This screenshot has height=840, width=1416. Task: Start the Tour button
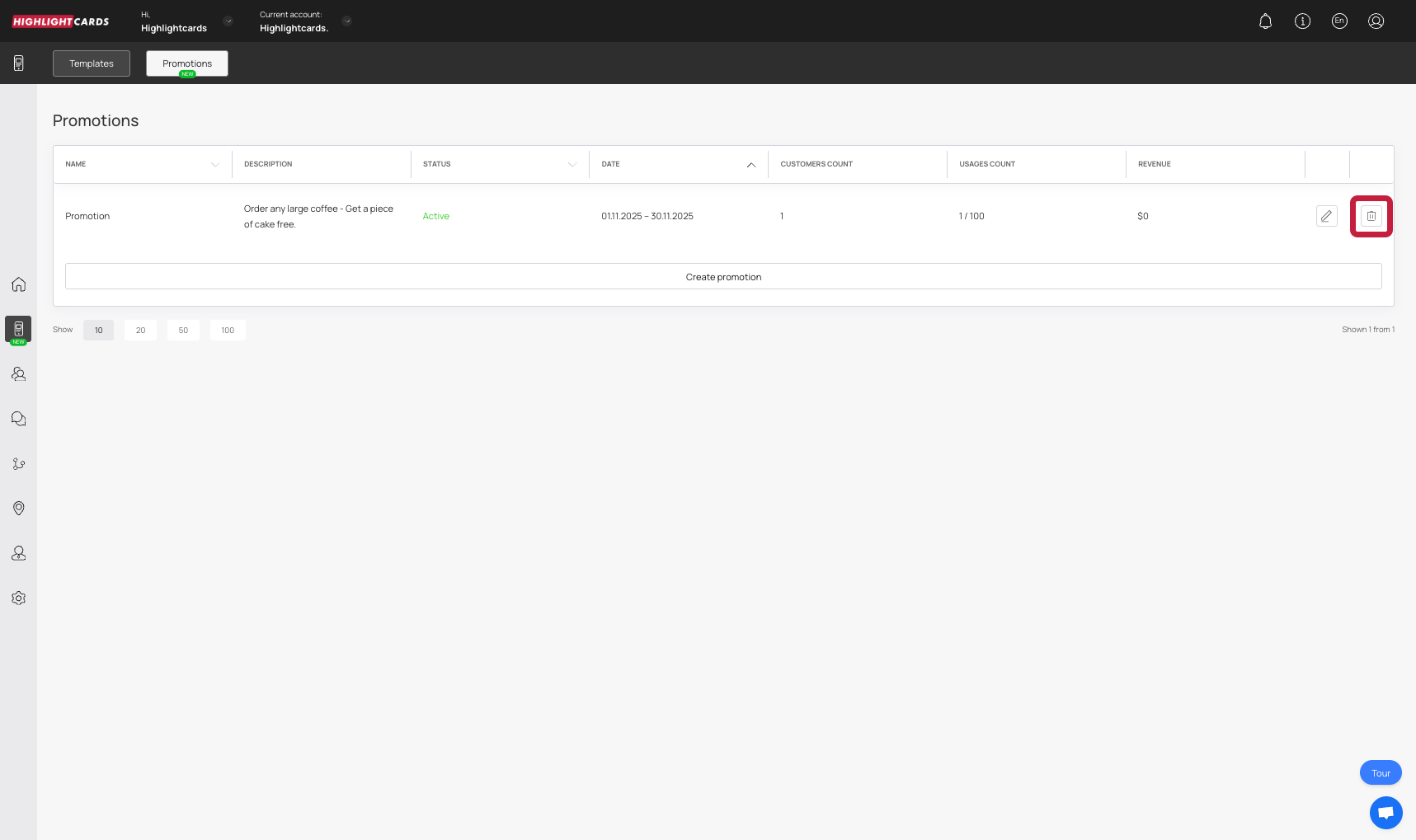coord(1381,773)
